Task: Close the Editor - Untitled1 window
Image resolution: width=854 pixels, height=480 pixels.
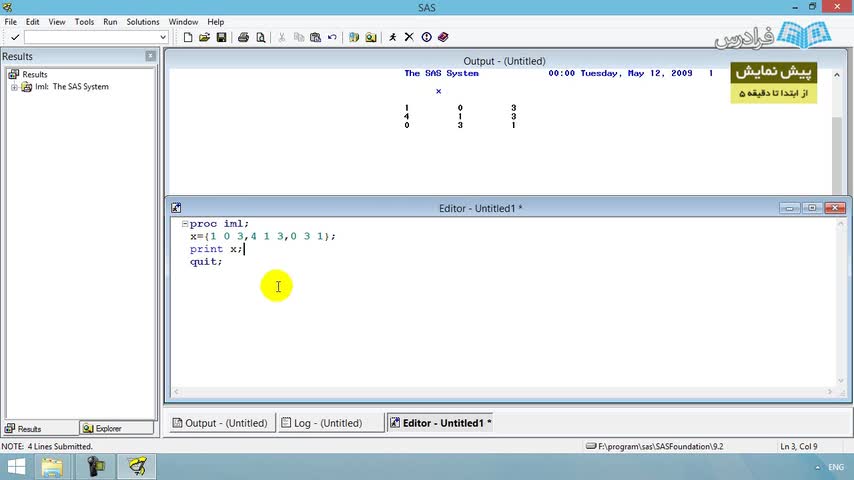Action: click(835, 208)
